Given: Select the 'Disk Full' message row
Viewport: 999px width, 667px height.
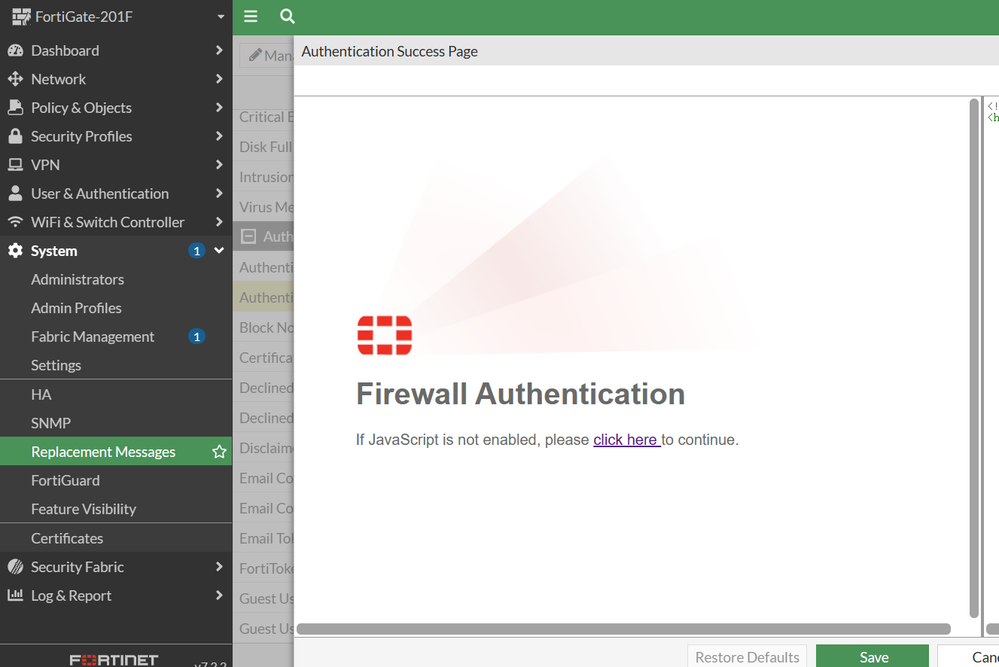Looking at the screenshot, I should pyautogui.click(x=264, y=147).
